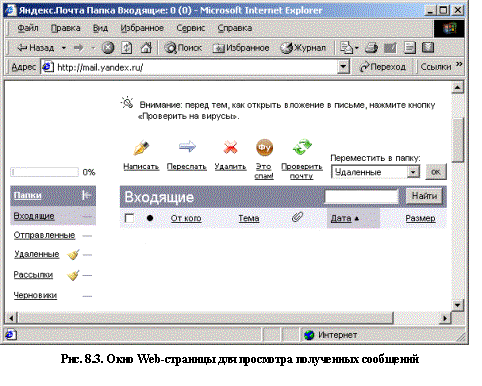
Task: Sort messages by Тема column
Action: 249,218
